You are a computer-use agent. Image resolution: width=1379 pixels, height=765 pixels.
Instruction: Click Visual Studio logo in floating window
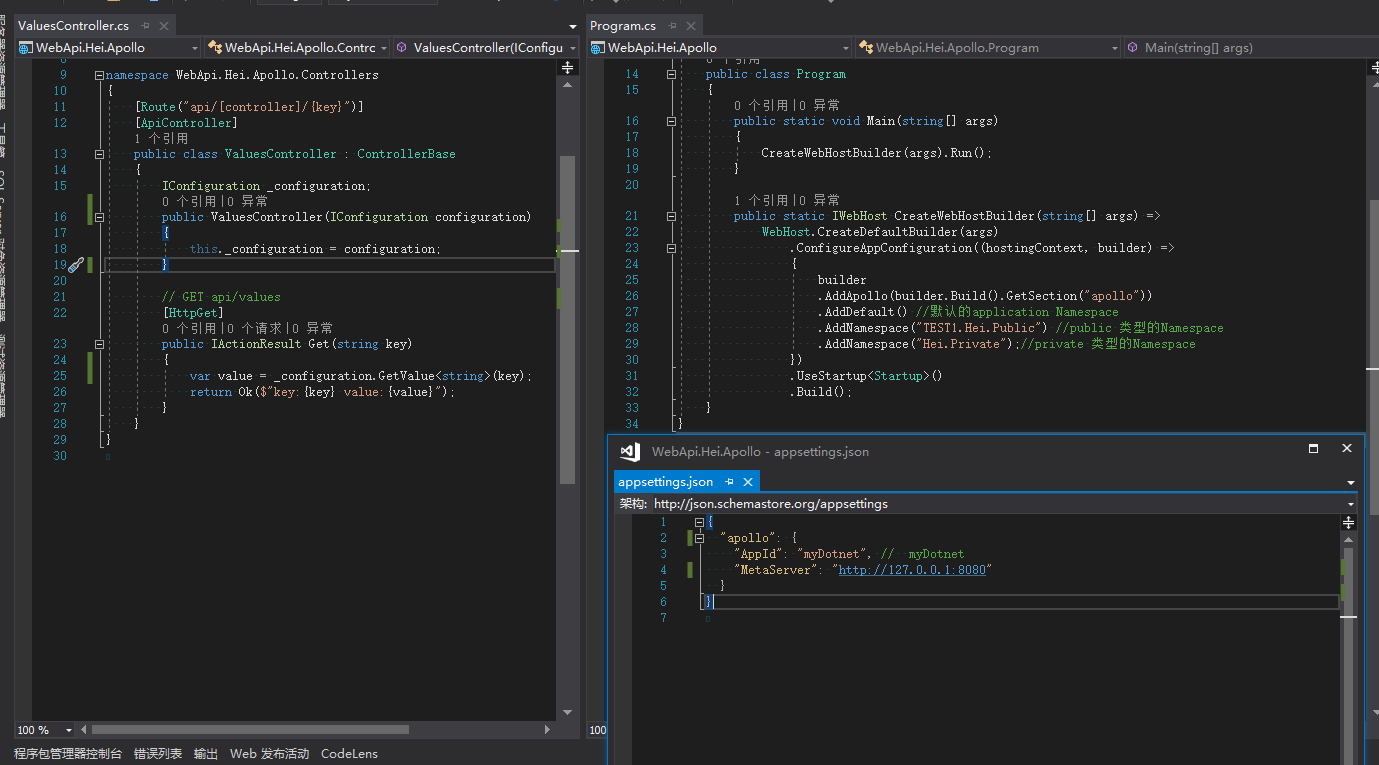pos(630,451)
